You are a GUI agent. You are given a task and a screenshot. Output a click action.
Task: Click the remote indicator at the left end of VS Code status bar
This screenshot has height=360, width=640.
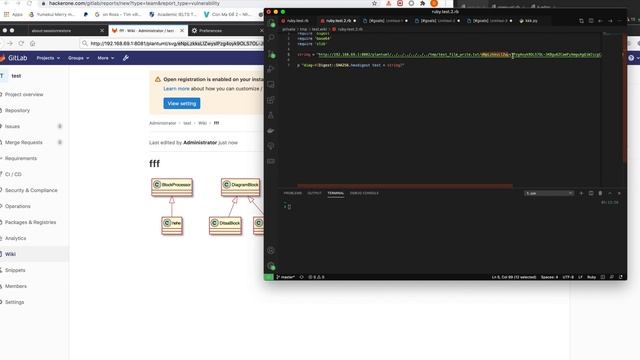coord(268,277)
